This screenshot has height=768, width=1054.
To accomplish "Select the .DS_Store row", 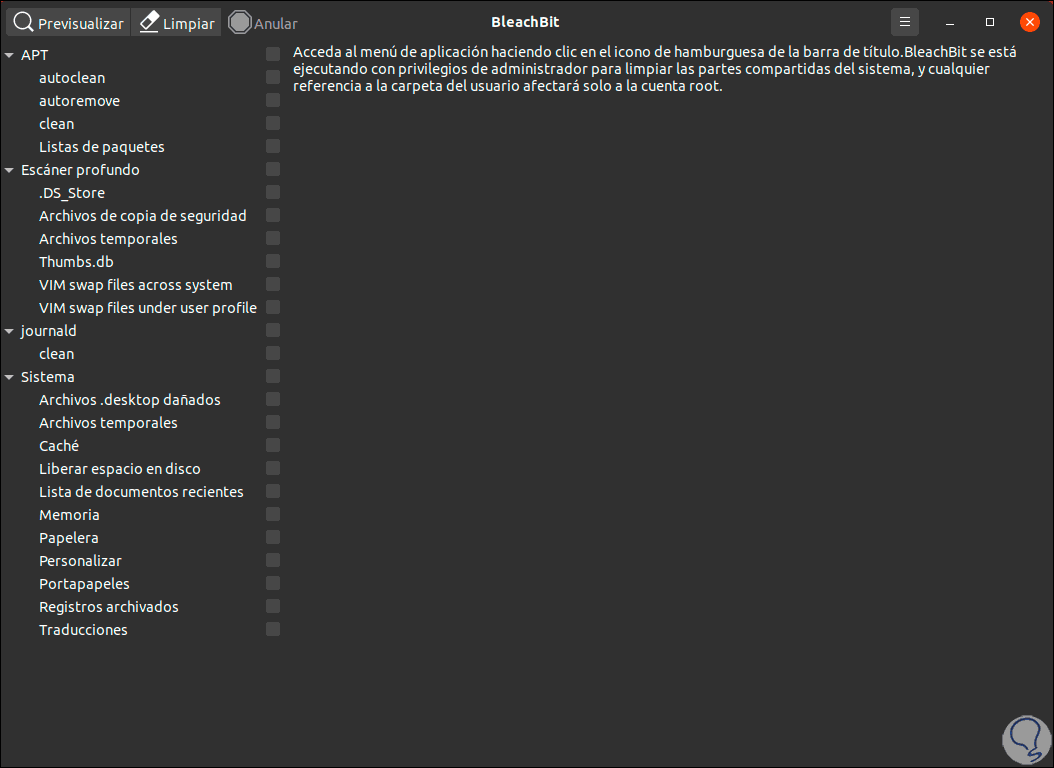I will pos(72,193).
